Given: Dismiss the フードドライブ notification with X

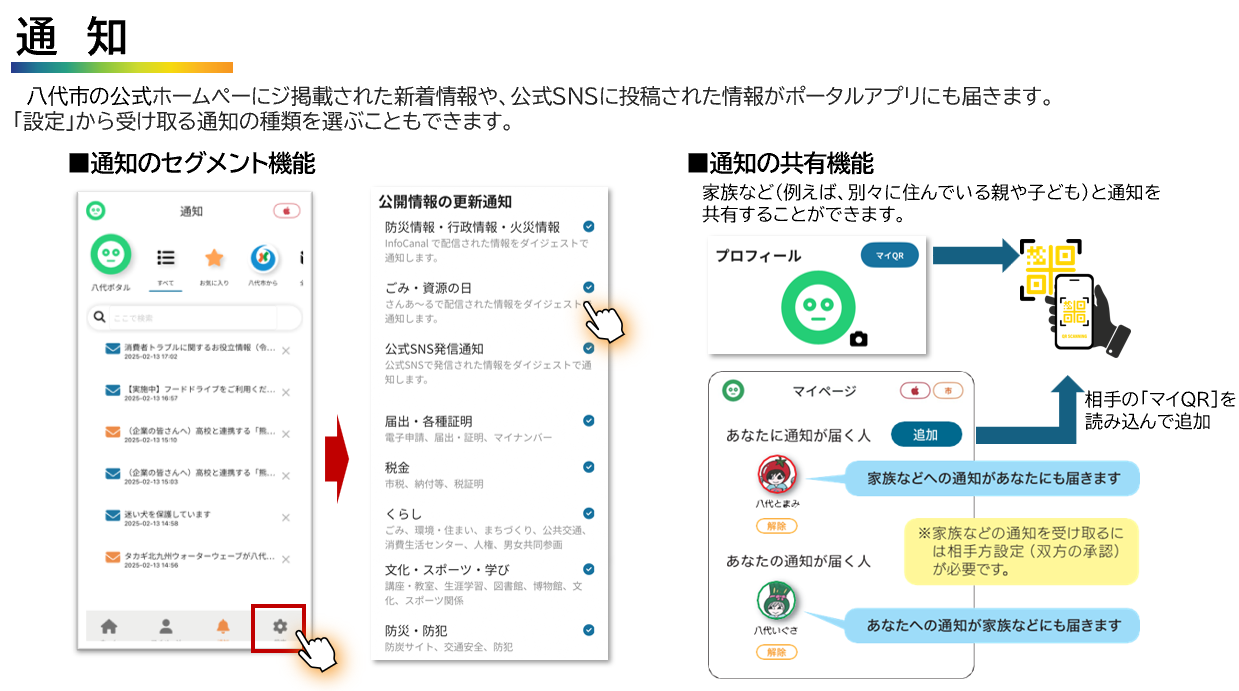Looking at the screenshot, I should pyautogui.click(x=286, y=391).
